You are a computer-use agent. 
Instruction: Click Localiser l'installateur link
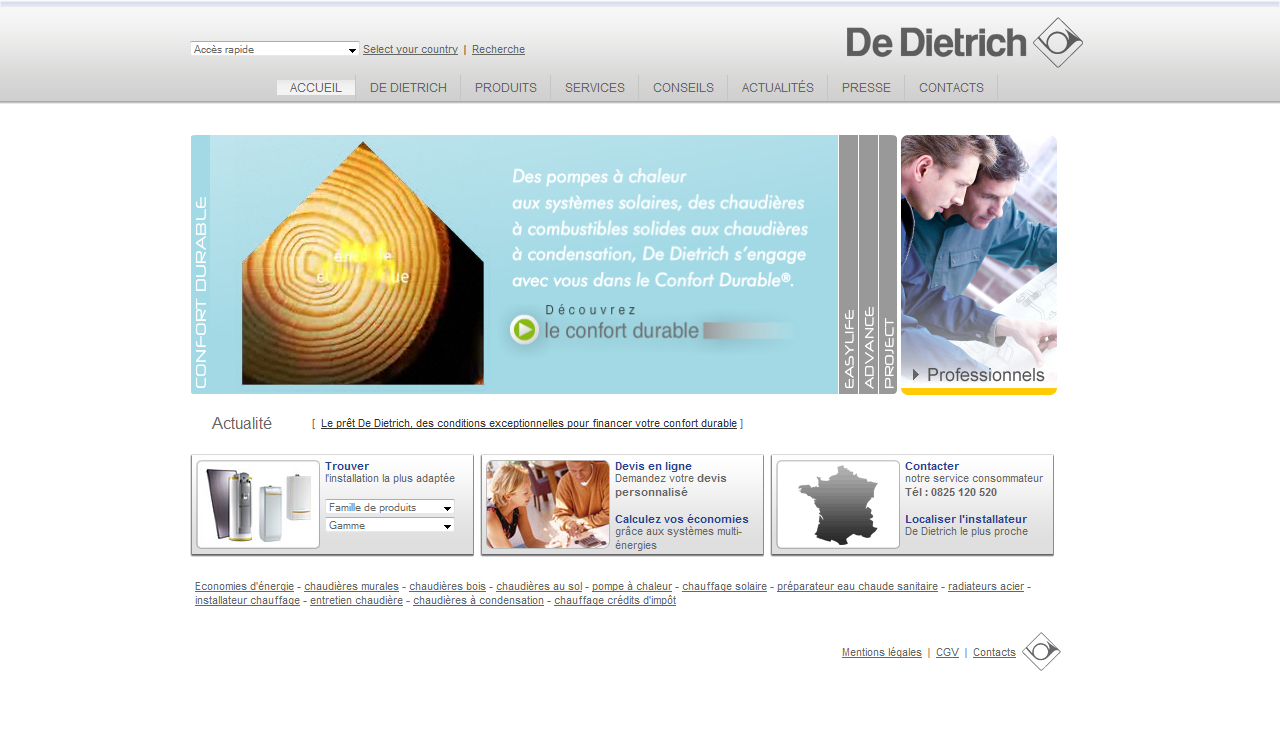pyautogui.click(x=966, y=519)
